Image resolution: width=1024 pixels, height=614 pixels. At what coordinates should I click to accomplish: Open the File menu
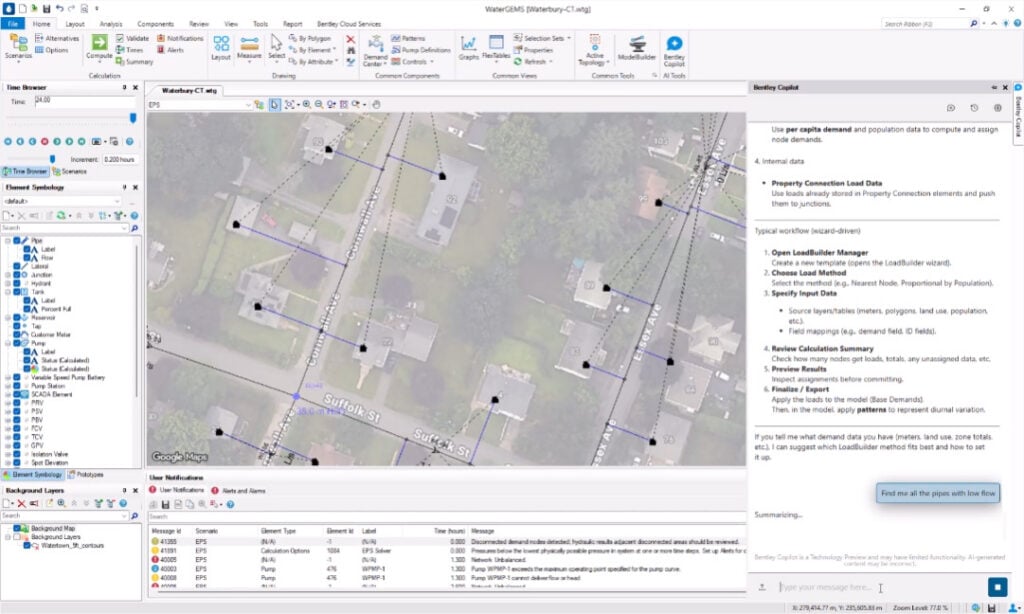[x=12, y=24]
